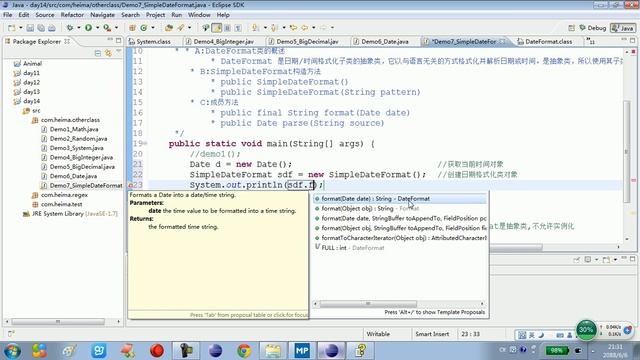Click Link with Editor icon
This screenshot has width=640, height=360.
coord(108,53)
